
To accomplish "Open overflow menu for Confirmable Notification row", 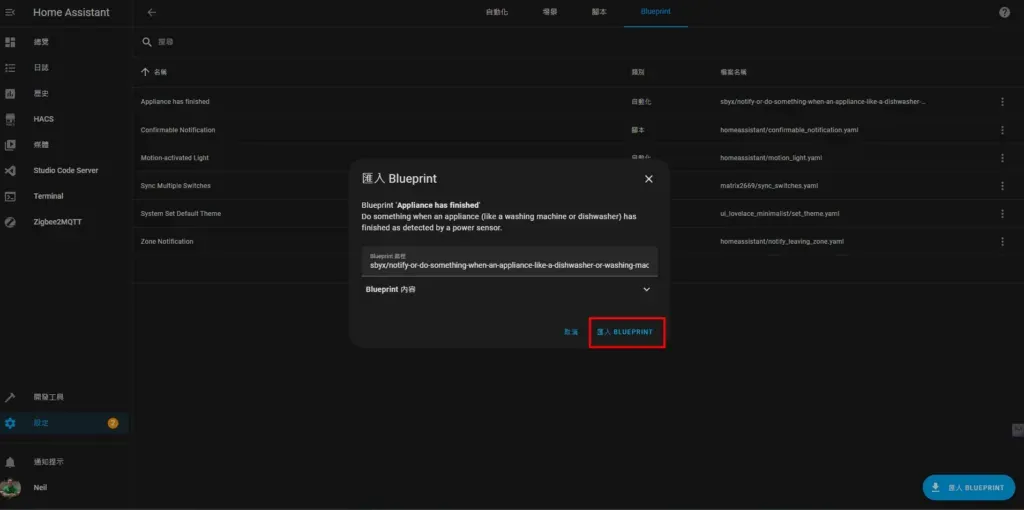I will [x=1003, y=130].
